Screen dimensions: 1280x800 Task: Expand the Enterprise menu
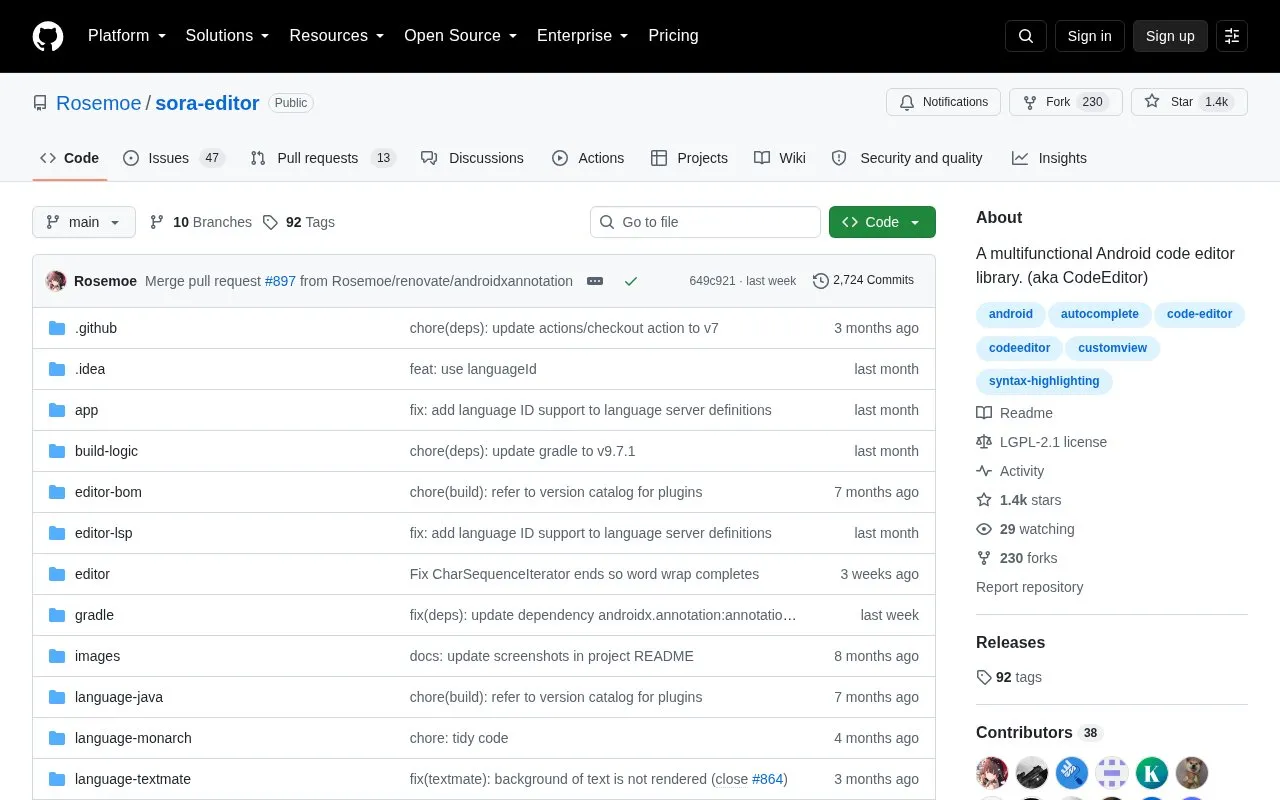click(x=583, y=36)
